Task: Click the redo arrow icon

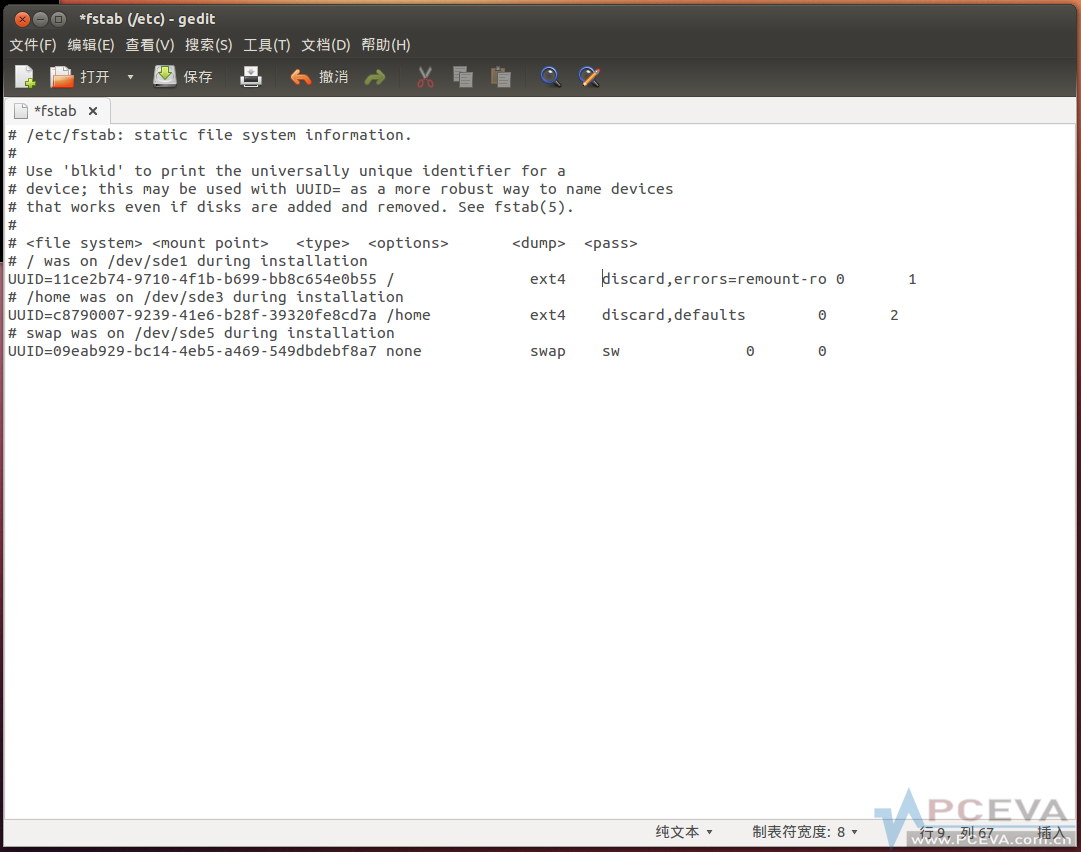Action: [x=375, y=77]
